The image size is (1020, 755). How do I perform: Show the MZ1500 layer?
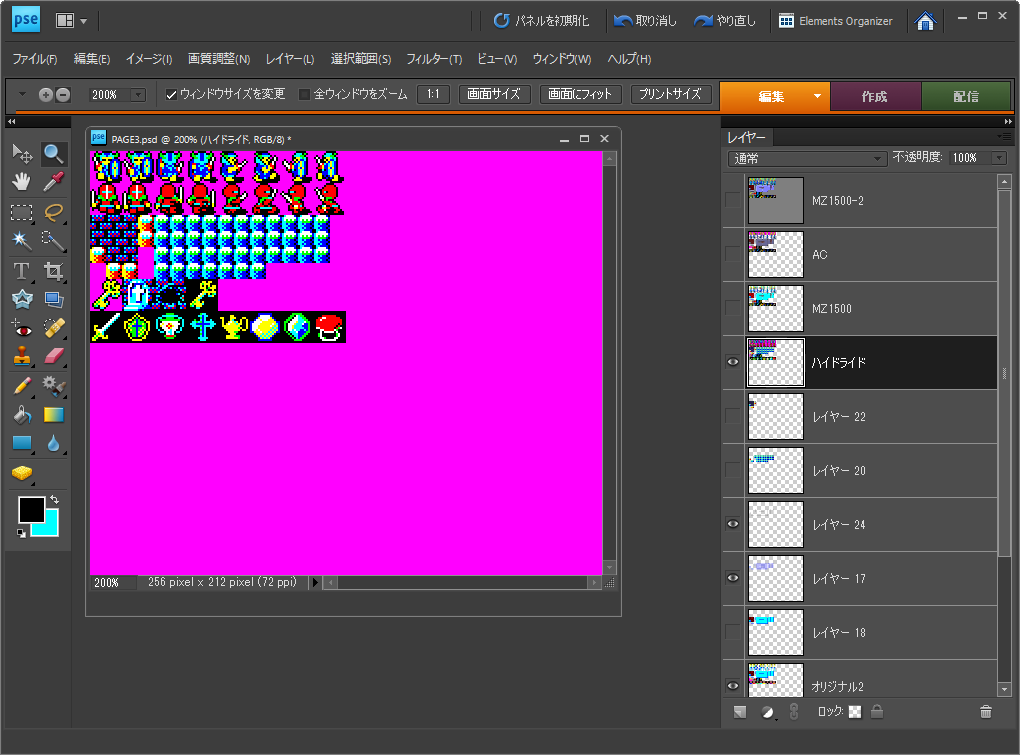click(x=732, y=308)
